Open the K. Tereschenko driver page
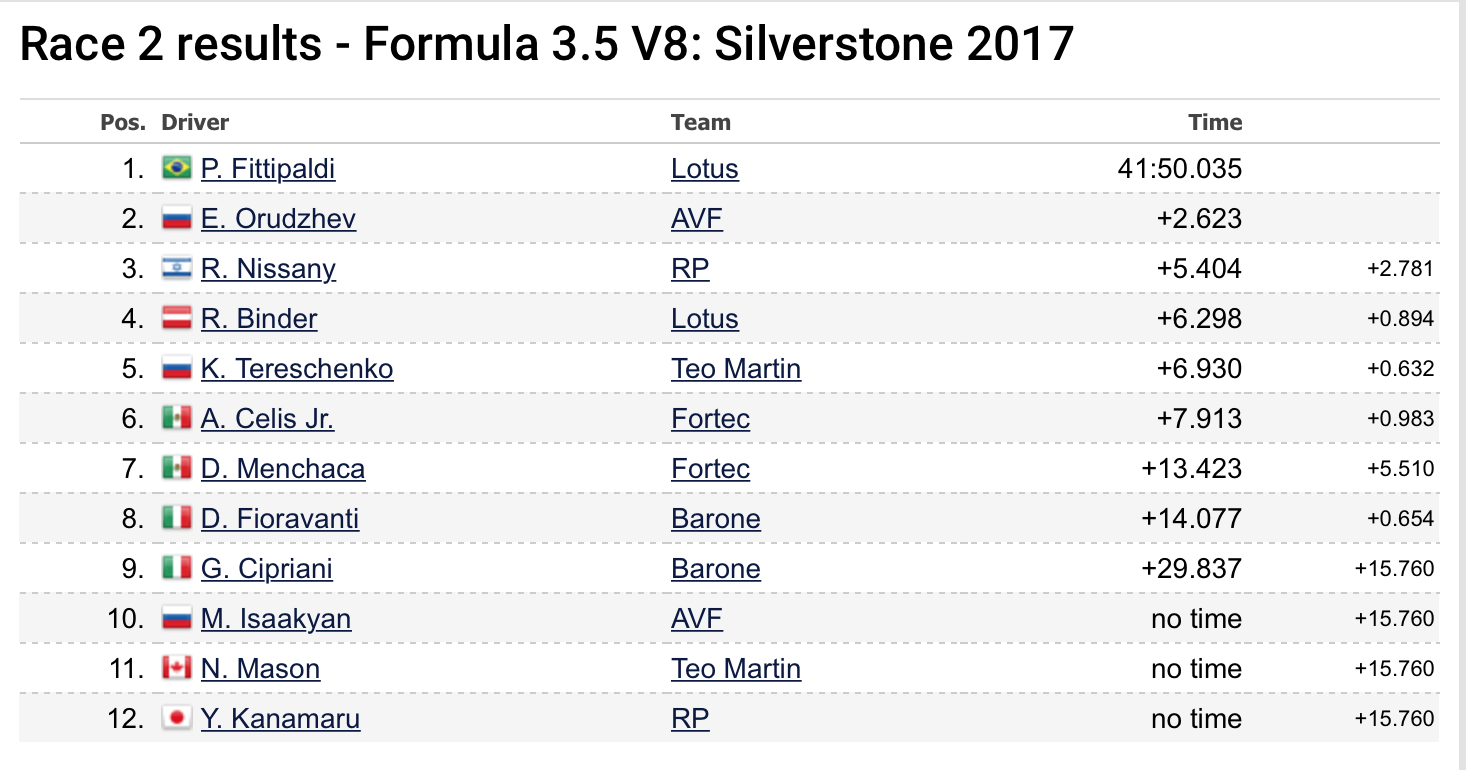This screenshot has height=770, width=1466. 297,369
